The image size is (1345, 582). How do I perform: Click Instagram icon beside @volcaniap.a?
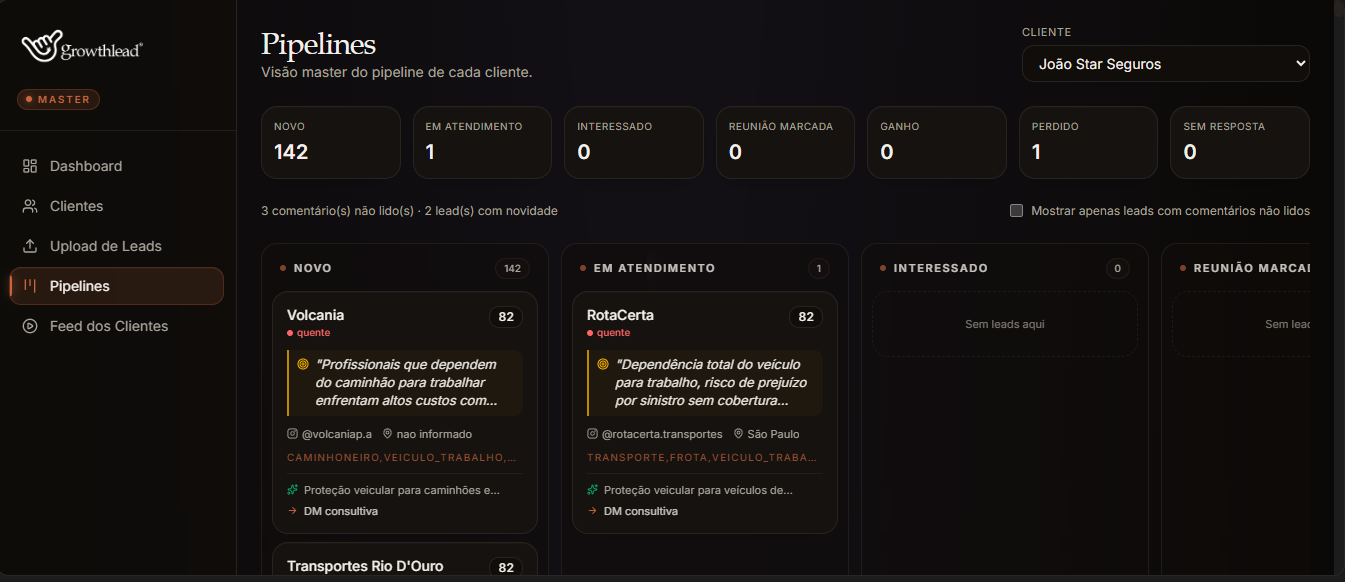coord(292,434)
